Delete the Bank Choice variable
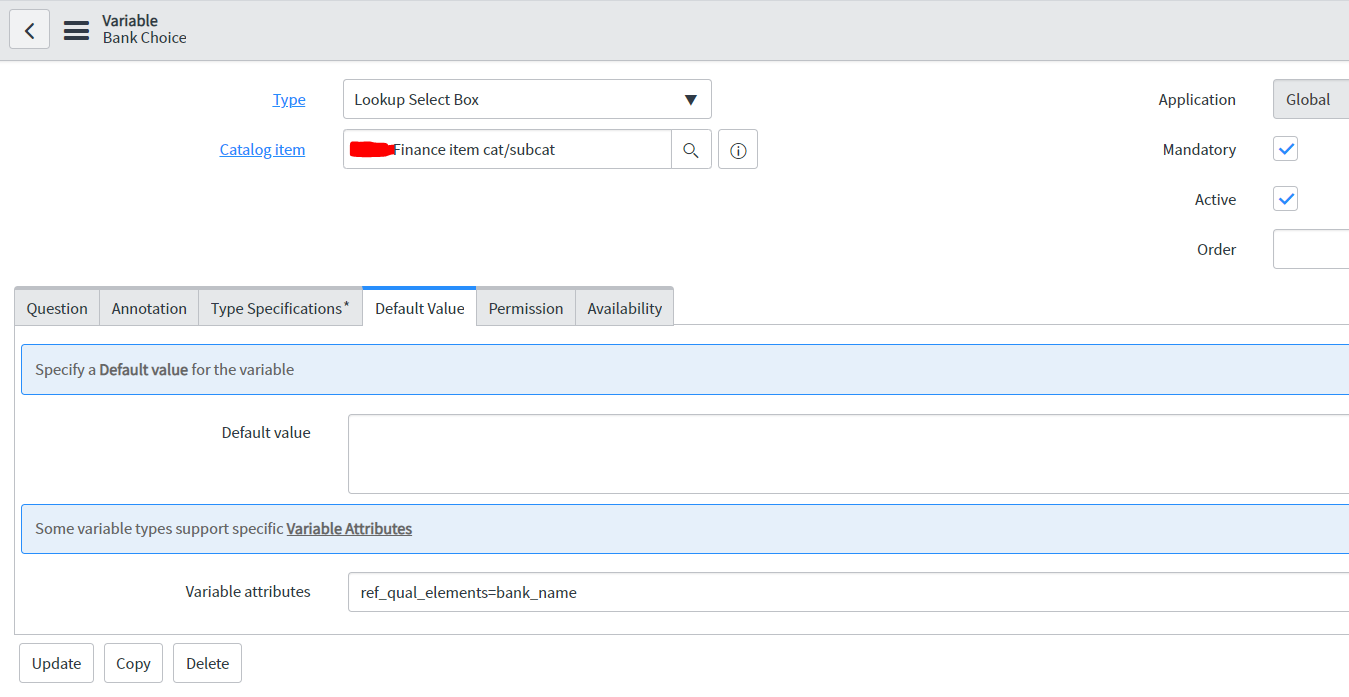The height and width of the screenshot is (697, 1349). 207,662
